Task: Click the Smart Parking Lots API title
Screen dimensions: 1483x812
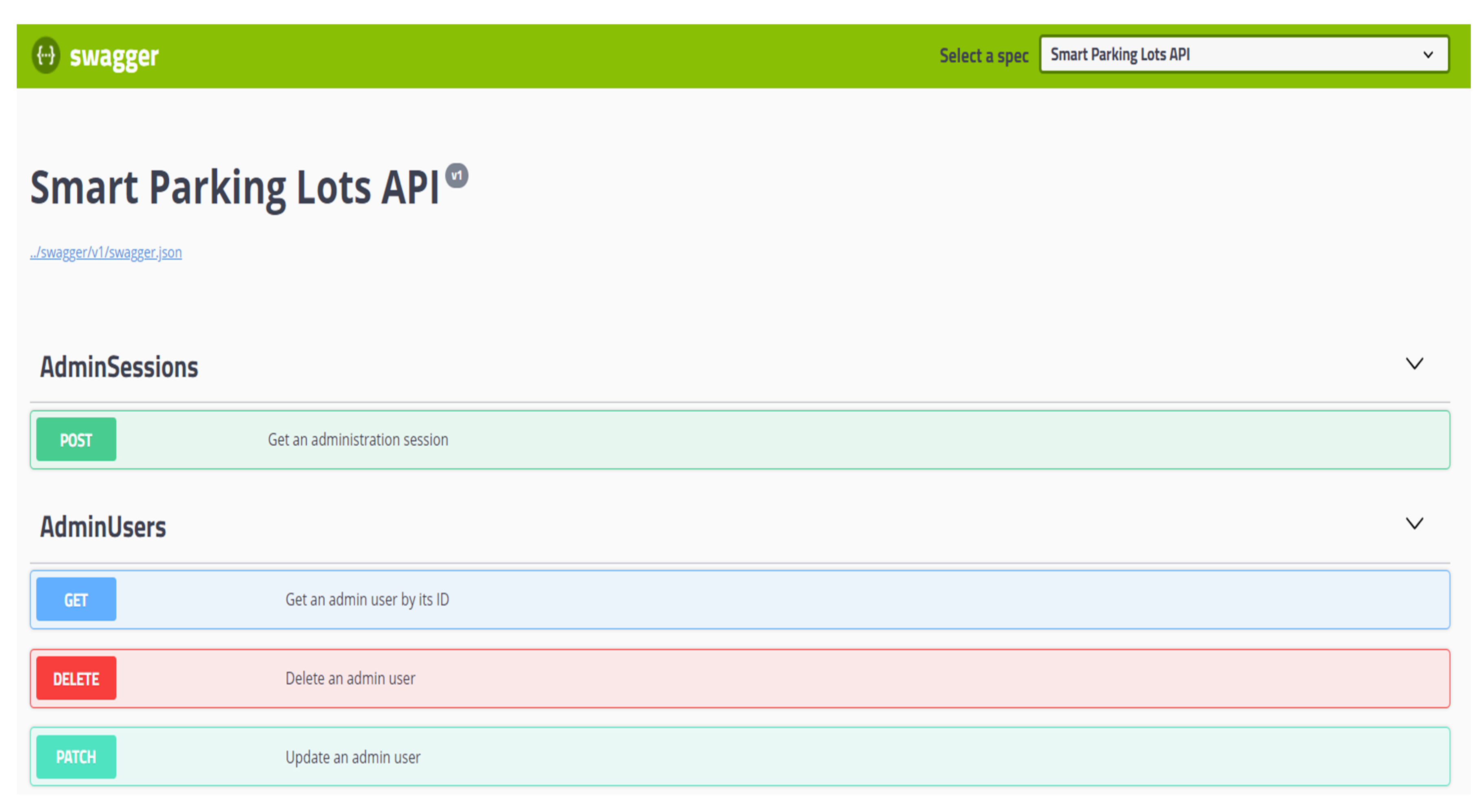Action: [x=234, y=188]
